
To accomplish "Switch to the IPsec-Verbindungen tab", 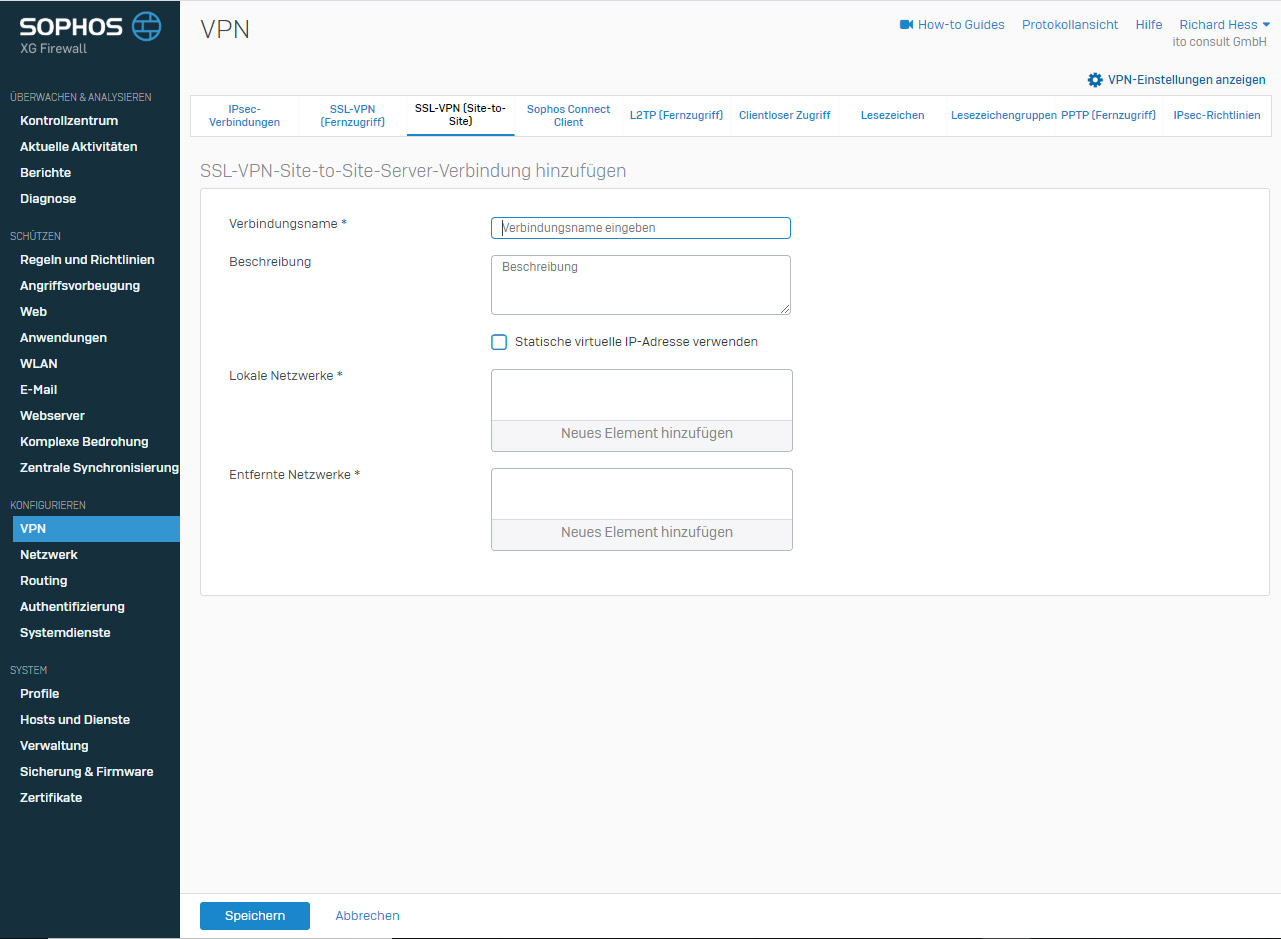I will [244, 116].
